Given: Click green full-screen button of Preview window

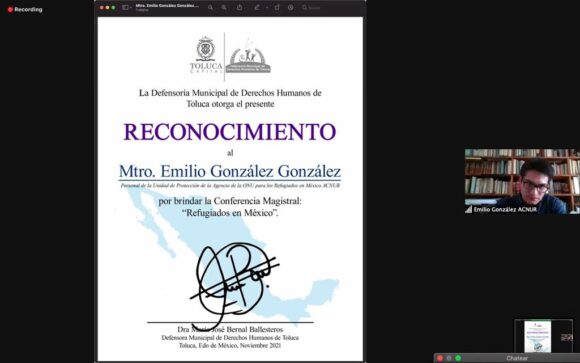Looking at the screenshot, I should tap(113, 7).
